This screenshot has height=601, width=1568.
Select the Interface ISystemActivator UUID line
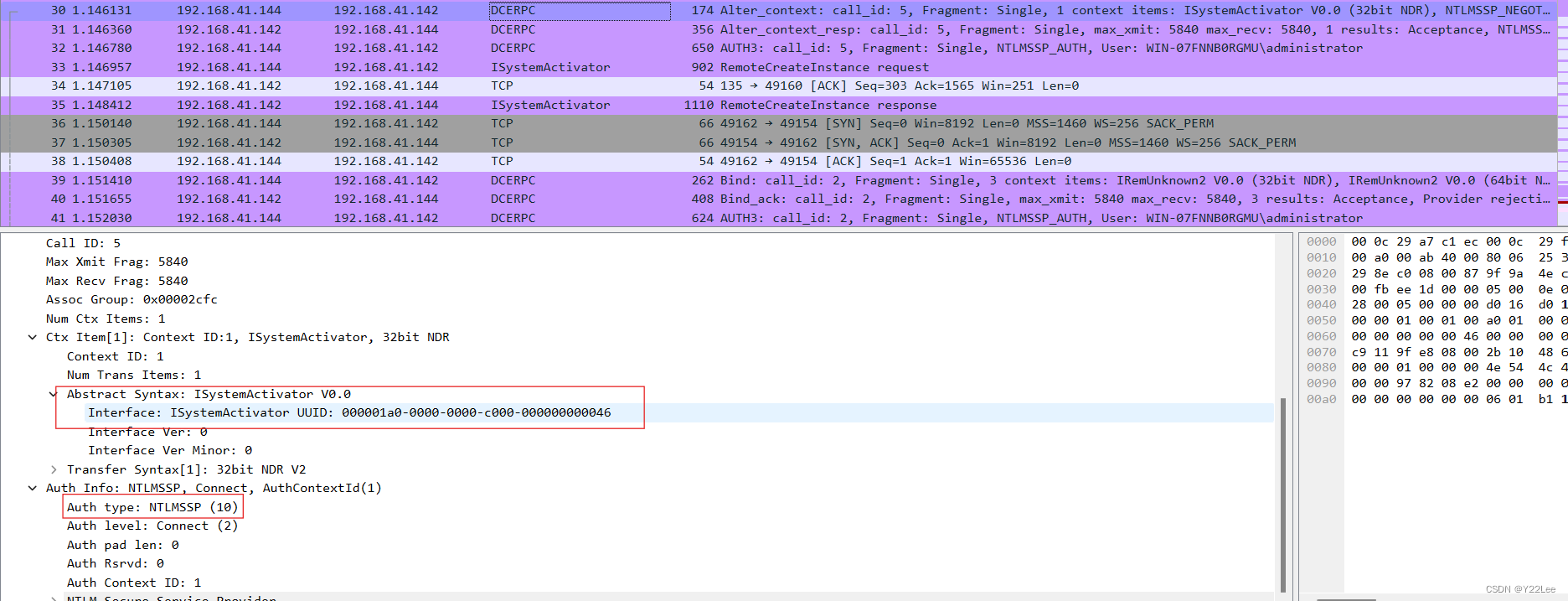coord(349,412)
